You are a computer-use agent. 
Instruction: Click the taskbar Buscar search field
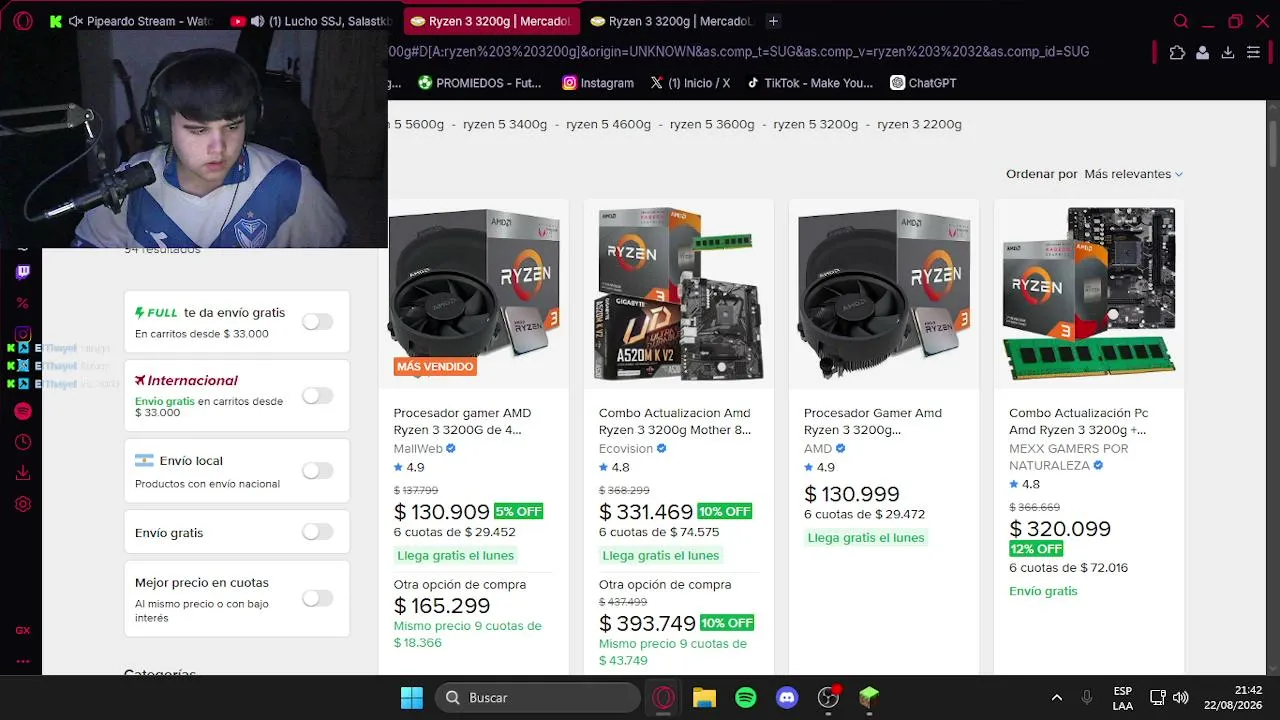538,698
